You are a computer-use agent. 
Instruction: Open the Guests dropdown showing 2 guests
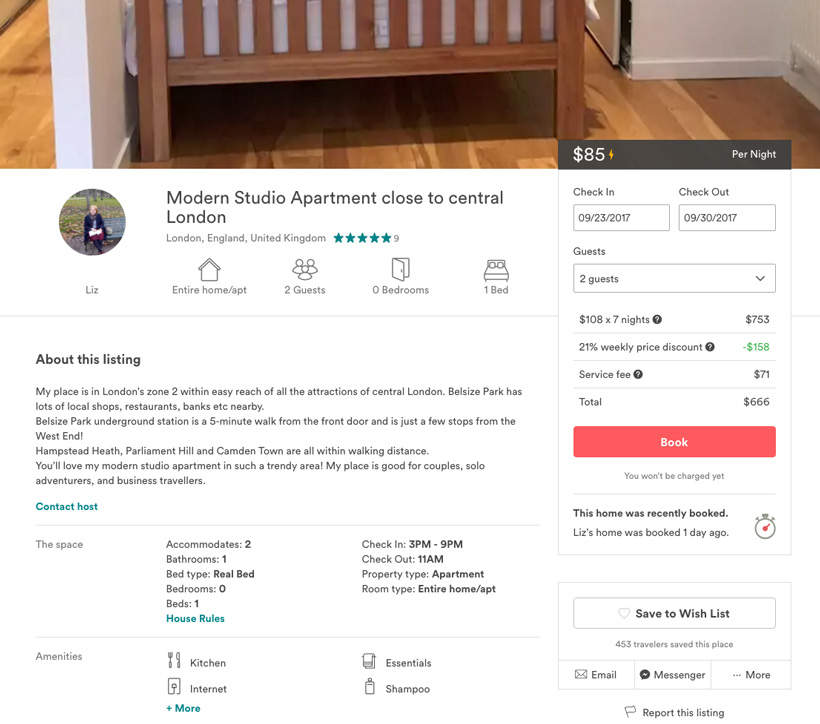click(x=674, y=279)
